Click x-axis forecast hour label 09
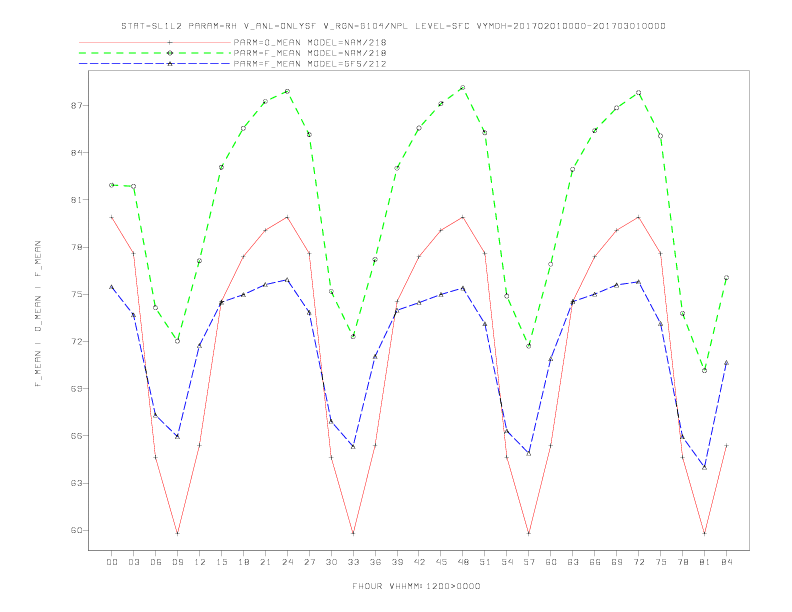 click(x=177, y=562)
